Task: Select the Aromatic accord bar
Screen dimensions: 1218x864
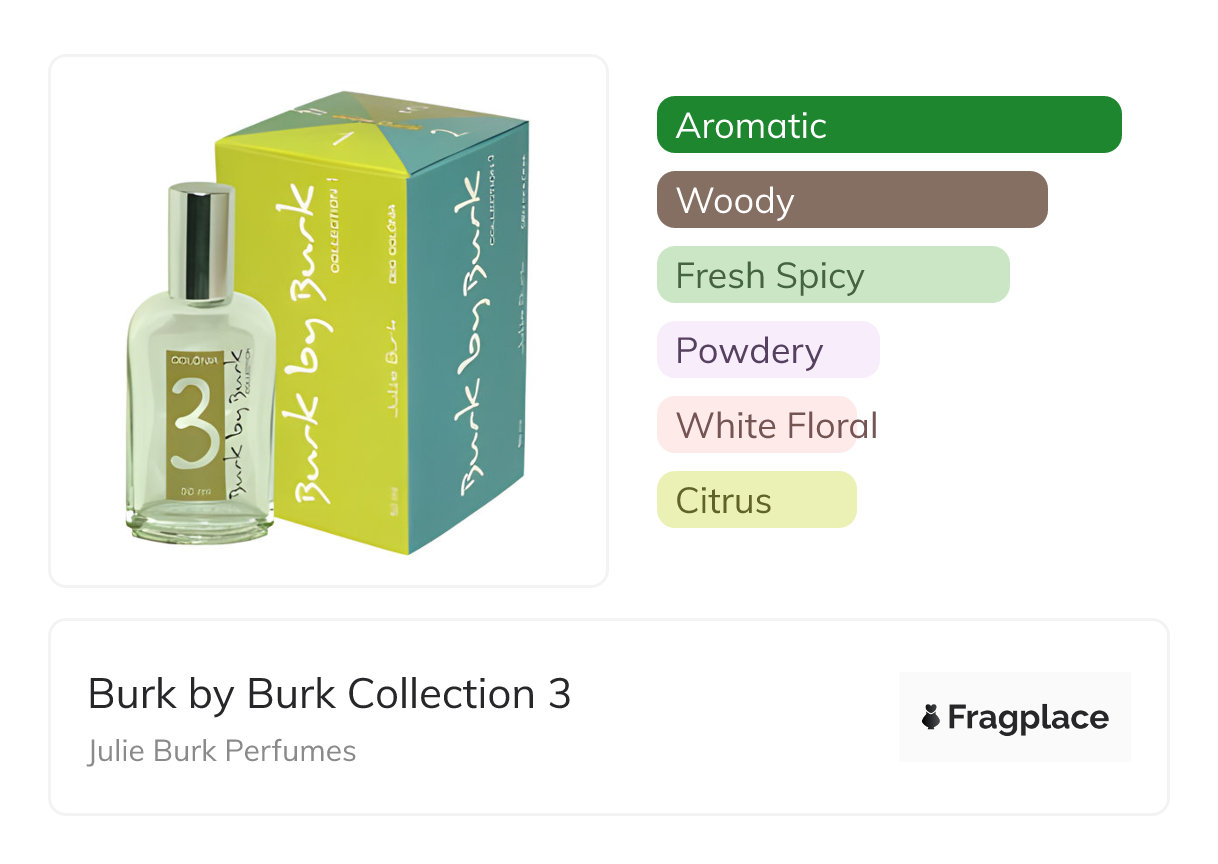Action: click(x=889, y=125)
